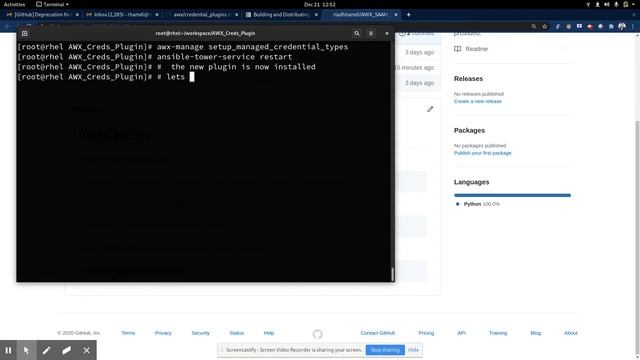The width and height of the screenshot is (640, 360).
Task: Open the Status footer link
Action: coord(237,333)
